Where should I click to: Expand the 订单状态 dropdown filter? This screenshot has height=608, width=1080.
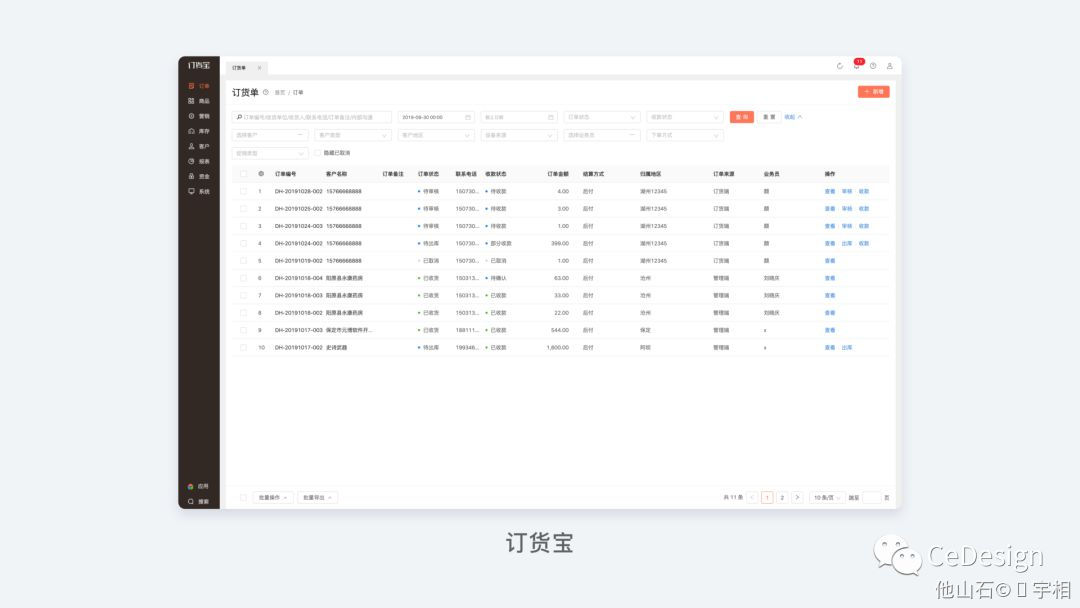pyautogui.click(x=601, y=117)
